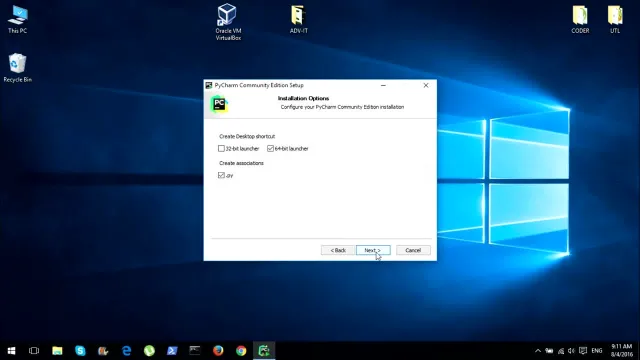Open Firefox from taskbar
Screen dimensions: 640x360
click(218, 351)
